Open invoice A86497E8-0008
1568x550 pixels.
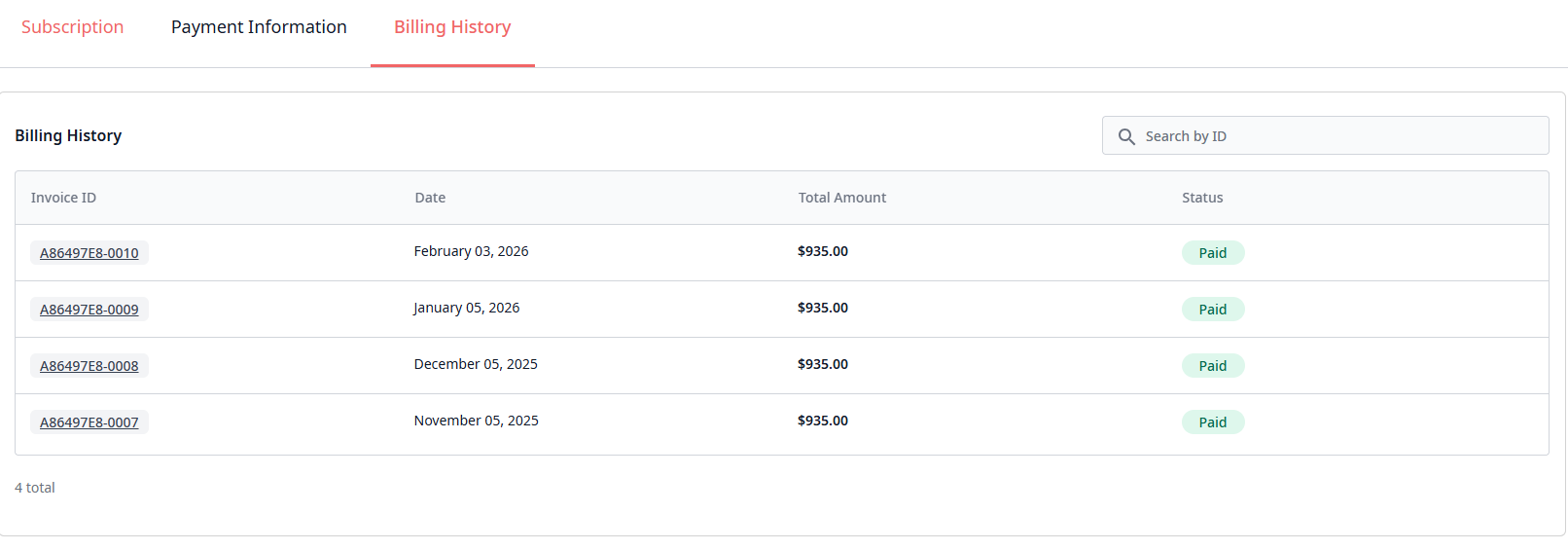click(89, 366)
